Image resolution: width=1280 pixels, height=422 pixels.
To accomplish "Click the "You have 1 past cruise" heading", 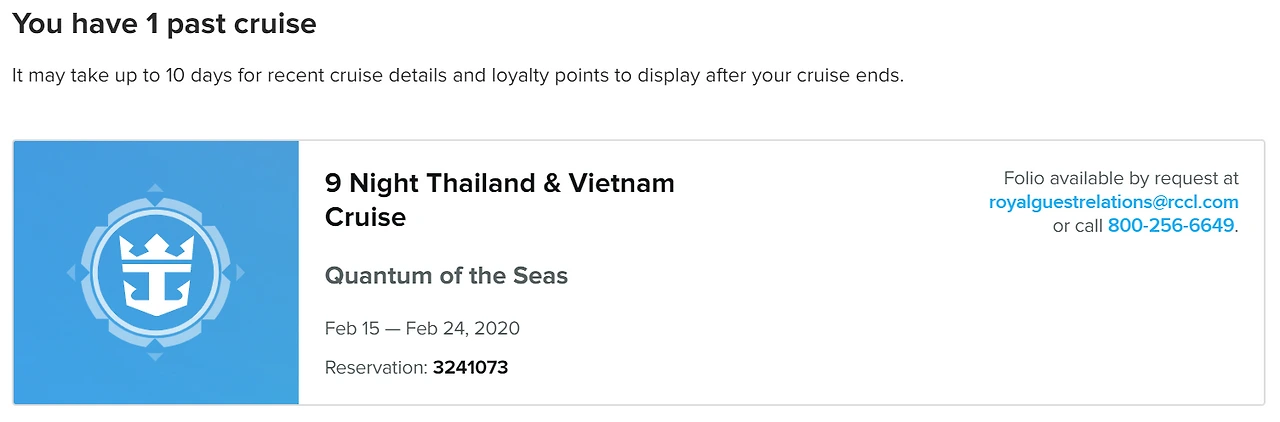I will (x=164, y=24).
